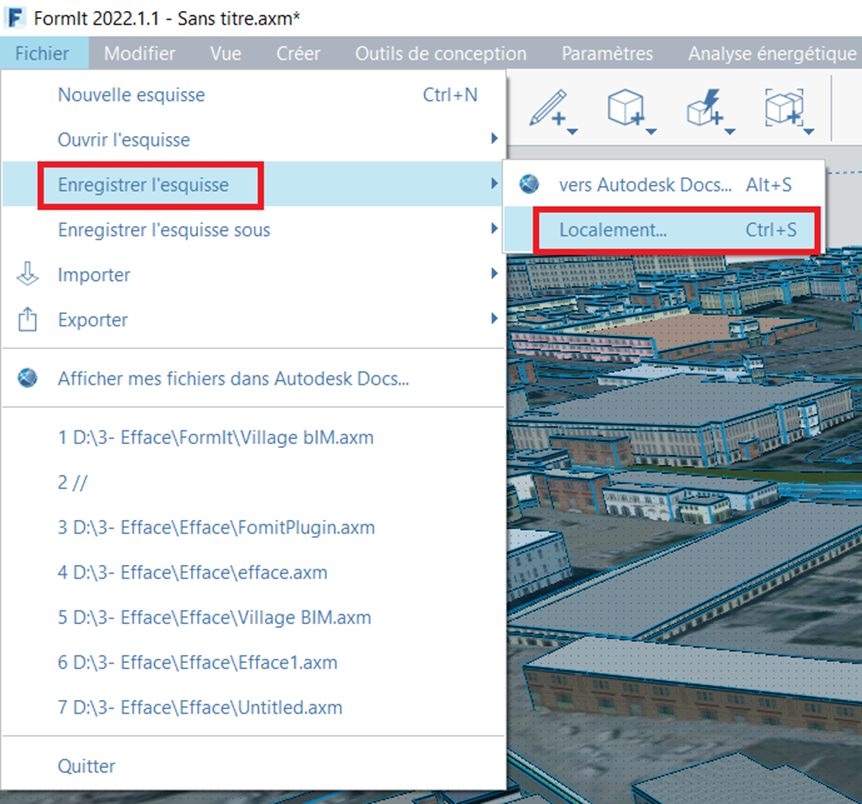862x804 pixels.
Task: Click the Importer arrow icon
Action: (28, 274)
